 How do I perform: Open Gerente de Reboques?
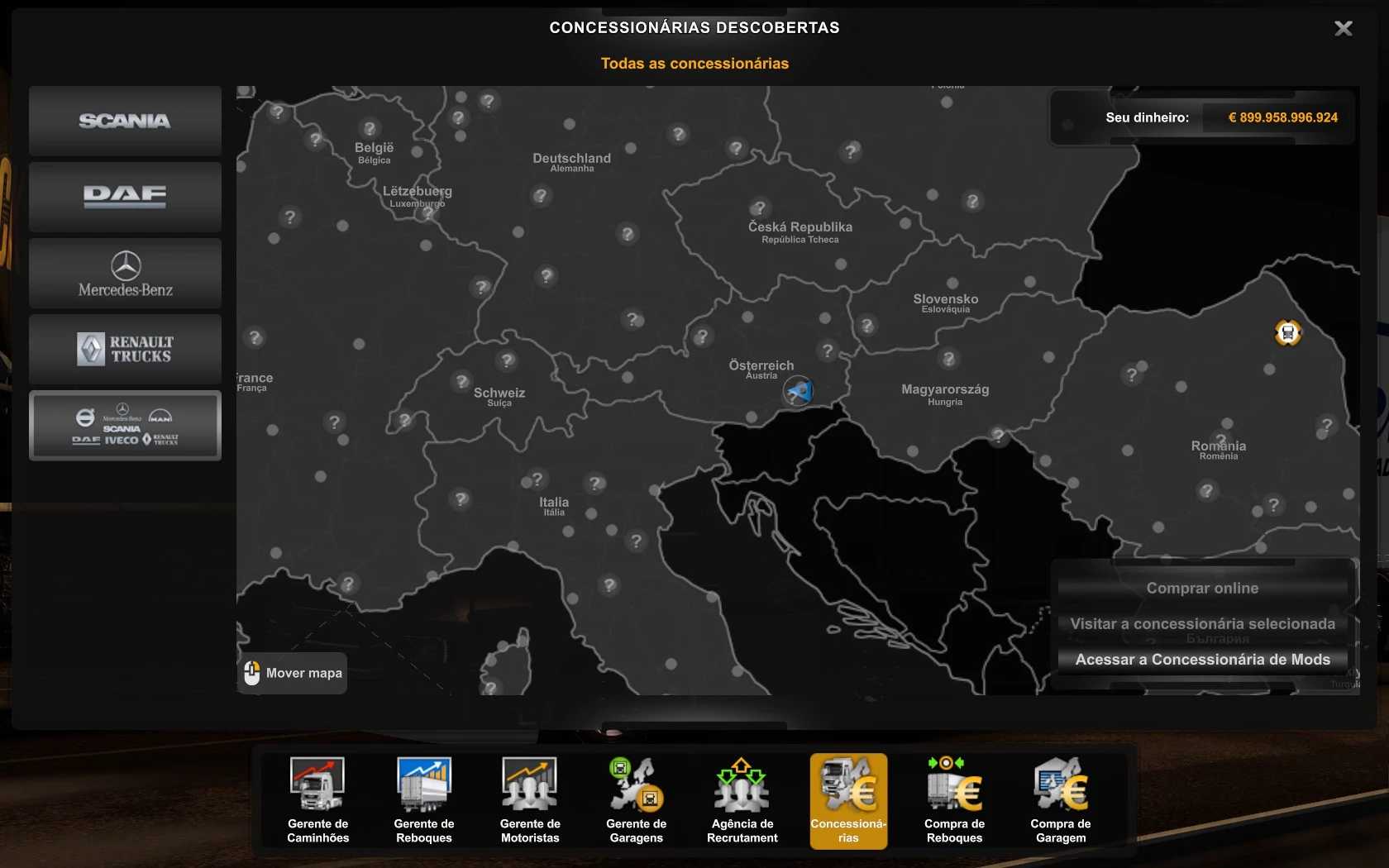[423, 800]
